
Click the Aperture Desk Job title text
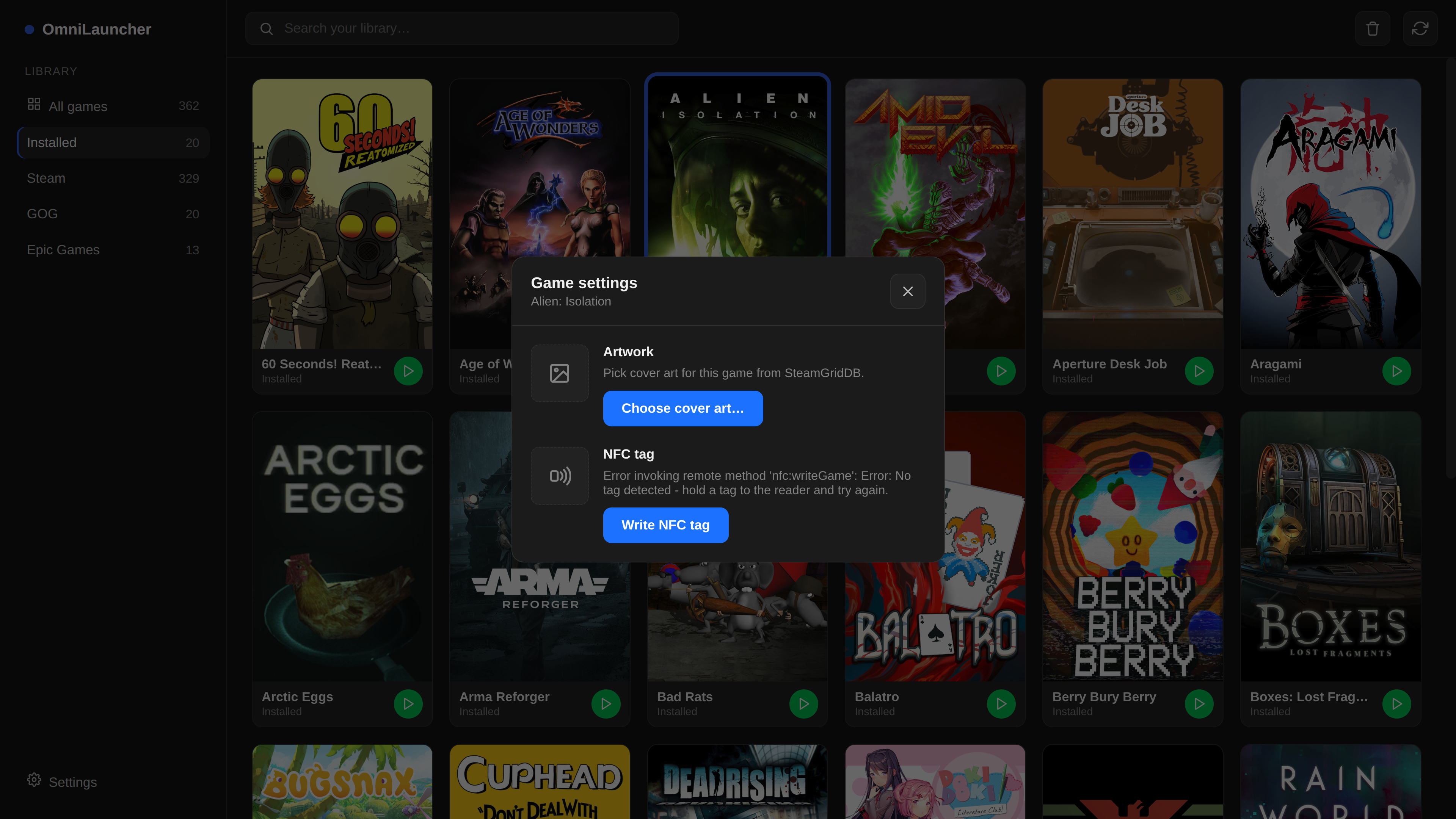coord(1109,364)
